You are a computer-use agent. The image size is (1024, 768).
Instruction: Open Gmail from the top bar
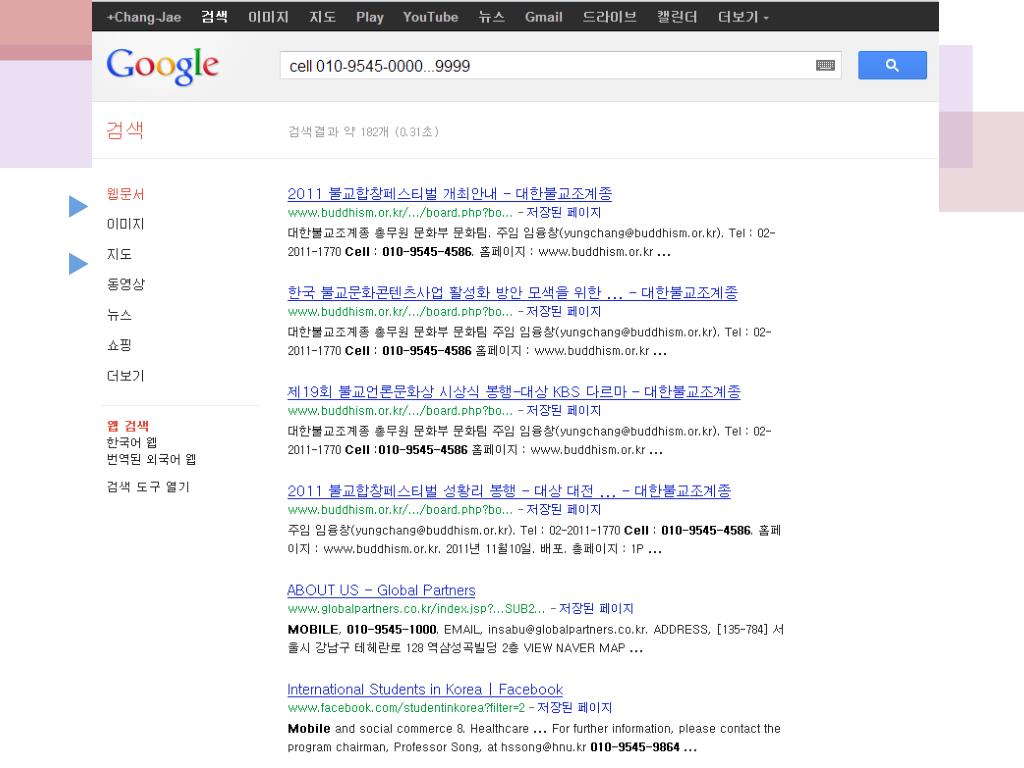pos(543,17)
